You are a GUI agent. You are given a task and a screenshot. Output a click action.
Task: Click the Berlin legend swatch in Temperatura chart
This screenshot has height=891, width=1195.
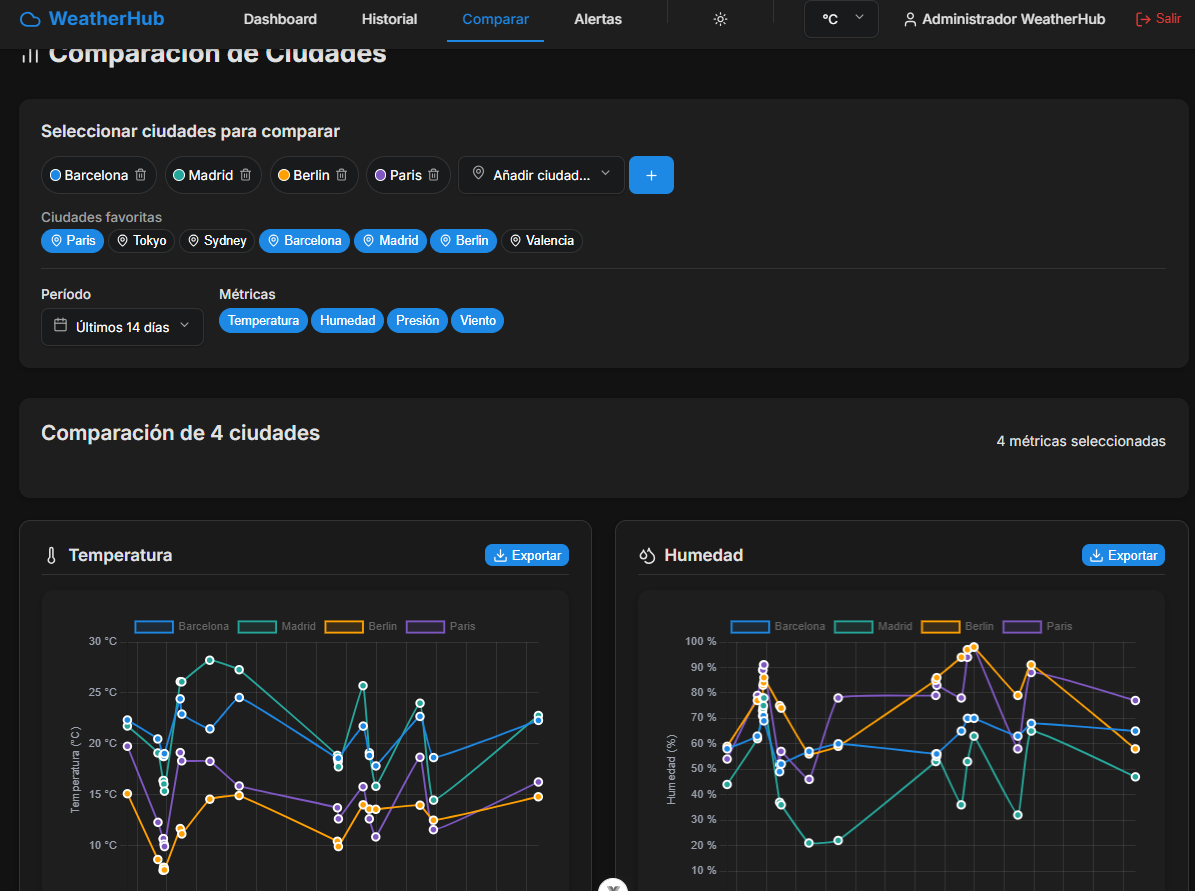click(344, 626)
